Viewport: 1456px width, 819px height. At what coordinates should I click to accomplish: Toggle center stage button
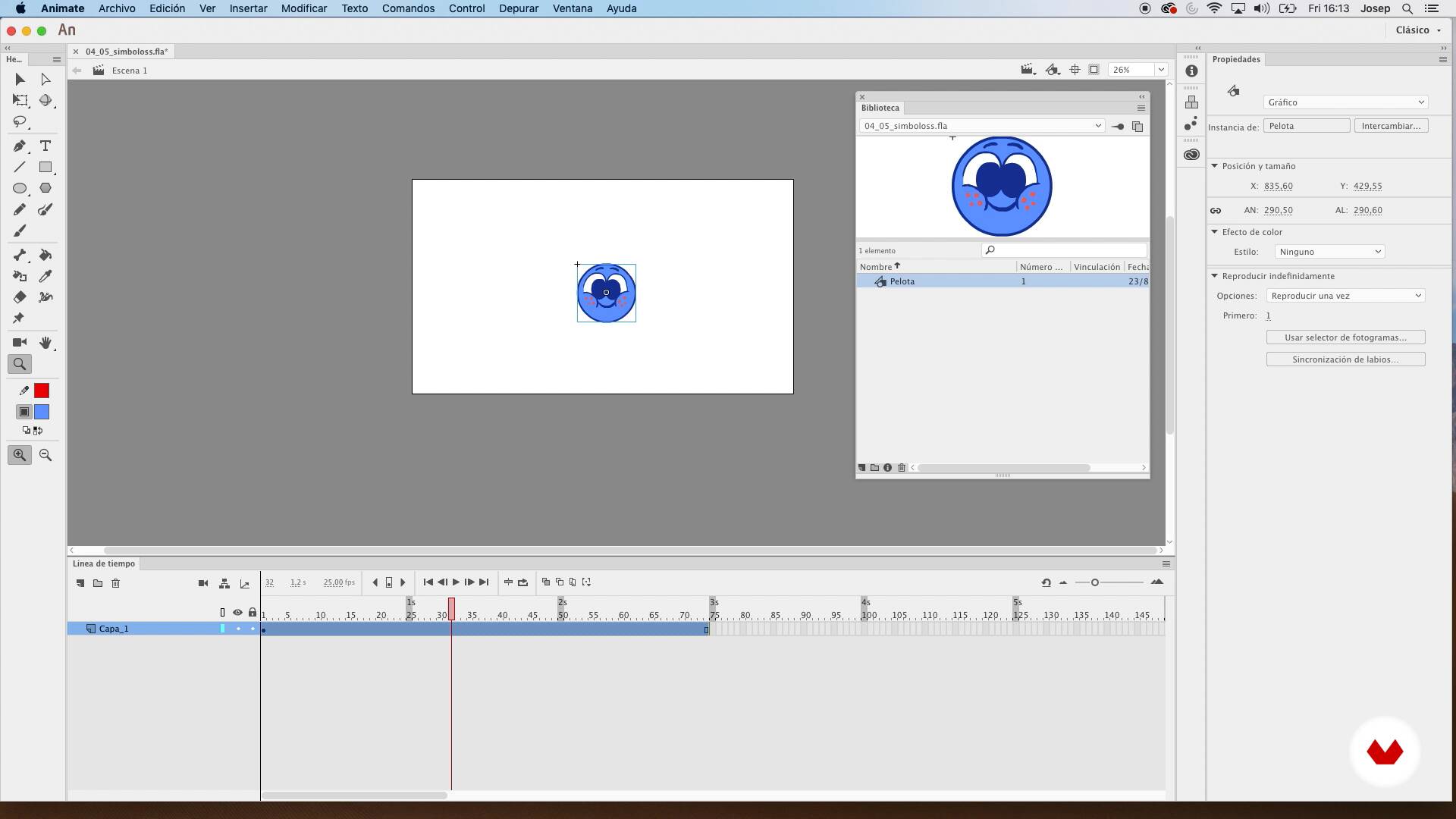[x=1075, y=70]
